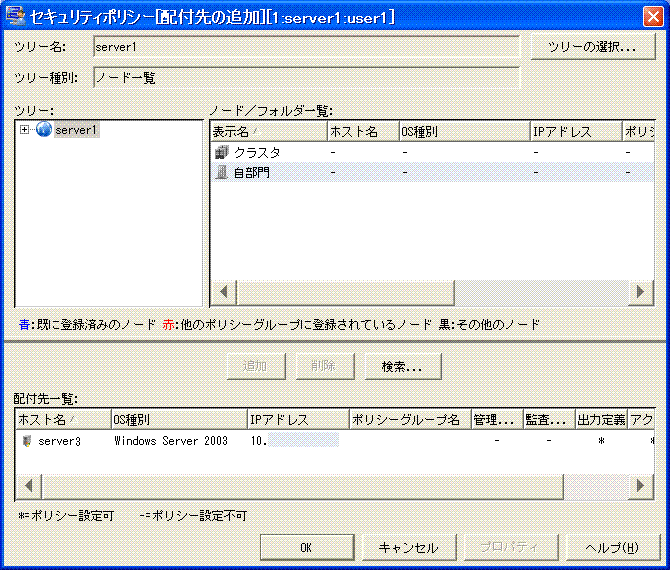This screenshot has height=570, width=670.
Task: Click Windows Server 2003 cell
Action: tap(171, 441)
